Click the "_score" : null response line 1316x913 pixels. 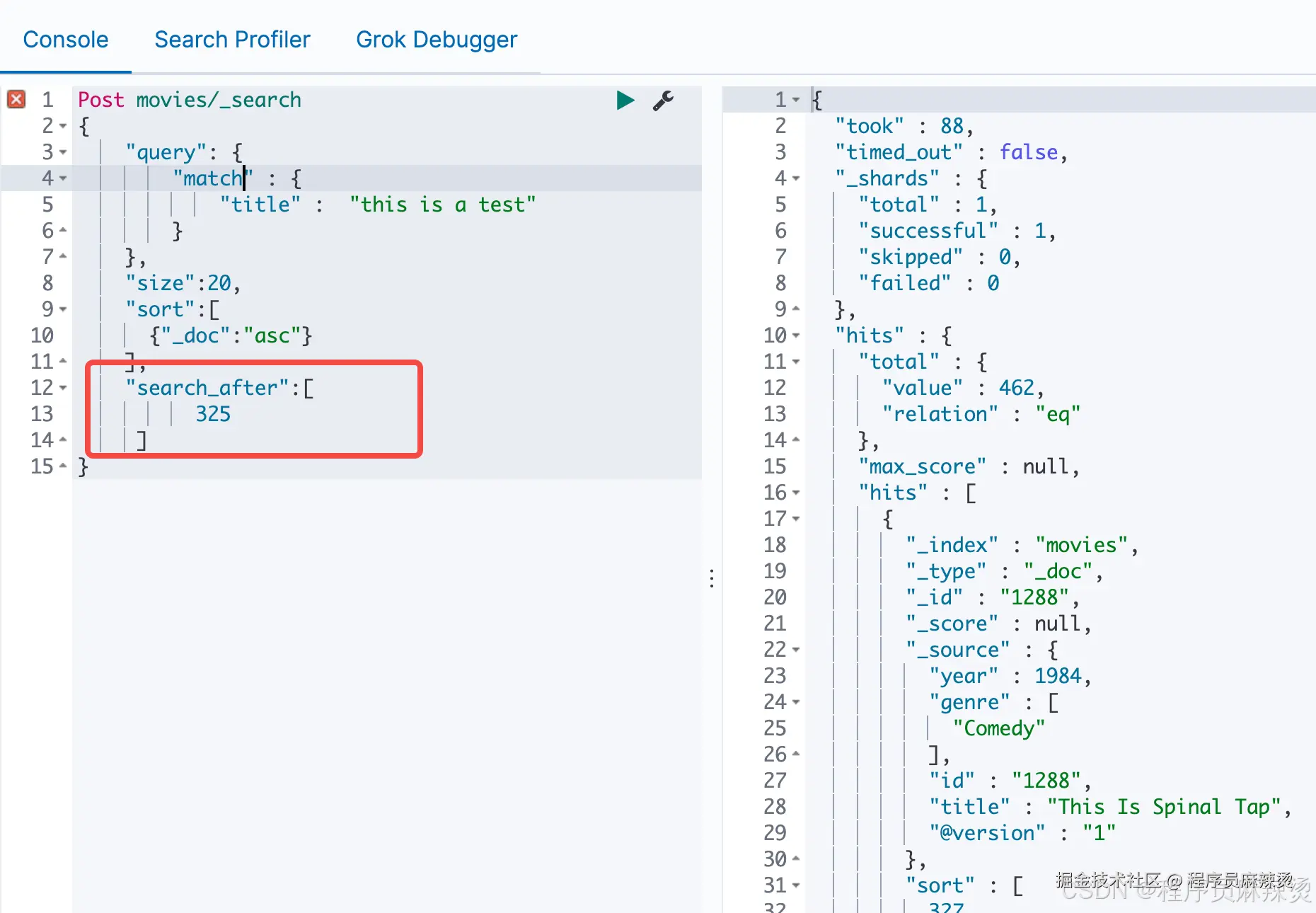998,624
